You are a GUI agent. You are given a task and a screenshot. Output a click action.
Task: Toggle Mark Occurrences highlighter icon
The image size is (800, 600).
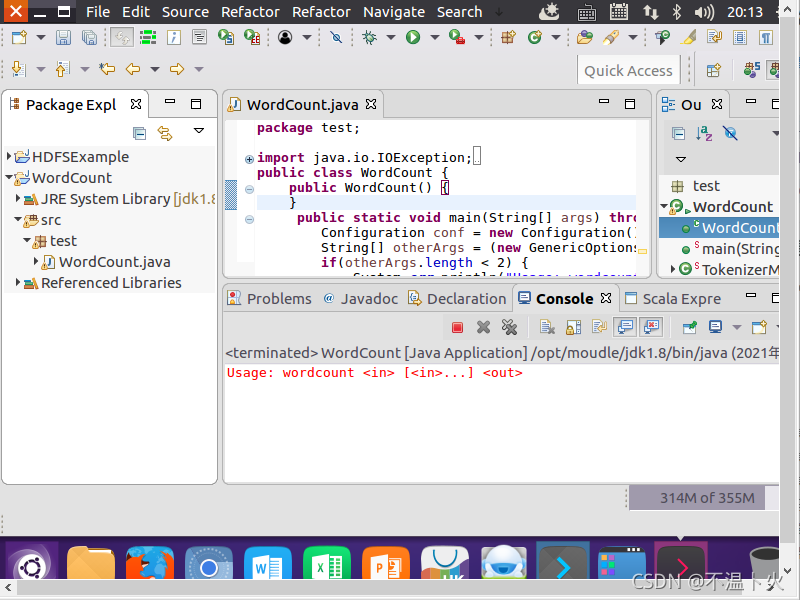click(689, 37)
